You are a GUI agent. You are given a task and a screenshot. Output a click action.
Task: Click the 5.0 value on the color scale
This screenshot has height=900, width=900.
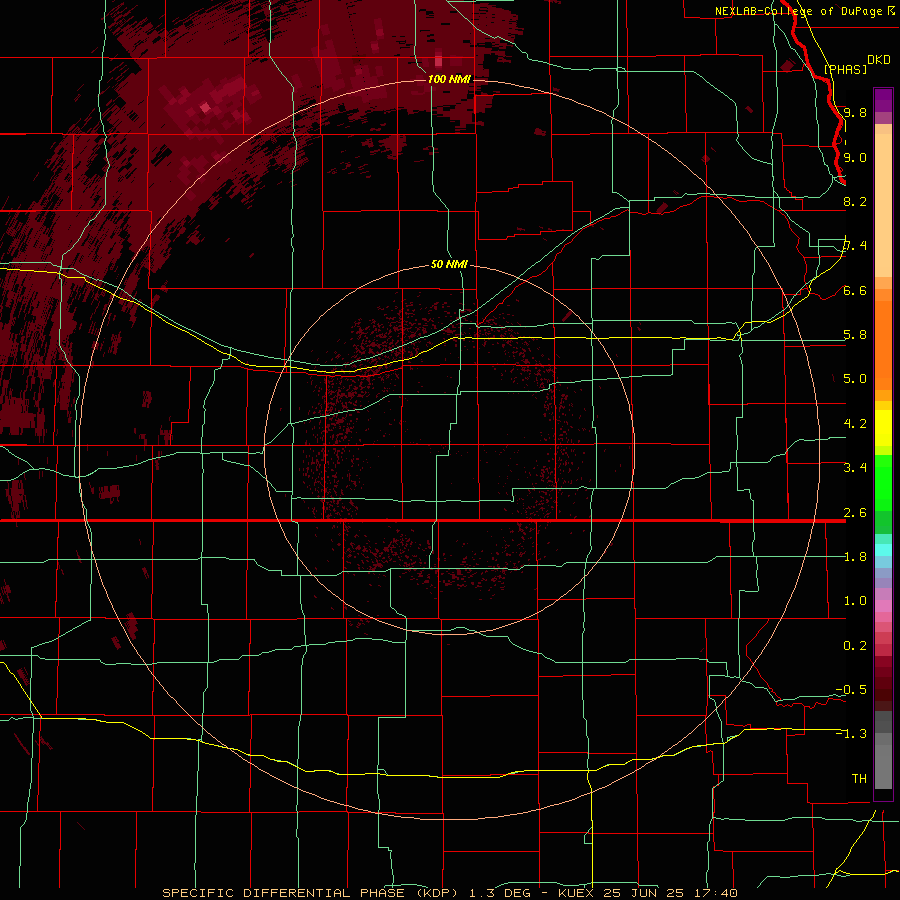pyautogui.click(x=855, y=379)
